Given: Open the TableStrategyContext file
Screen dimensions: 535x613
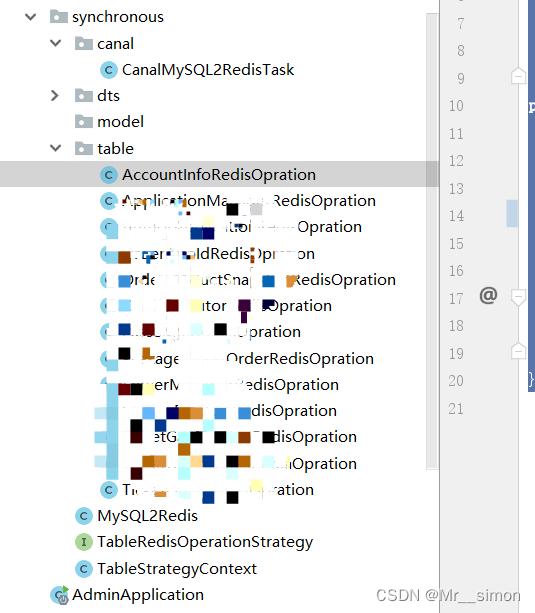Looking at the screenshot, I should (177, 569).
